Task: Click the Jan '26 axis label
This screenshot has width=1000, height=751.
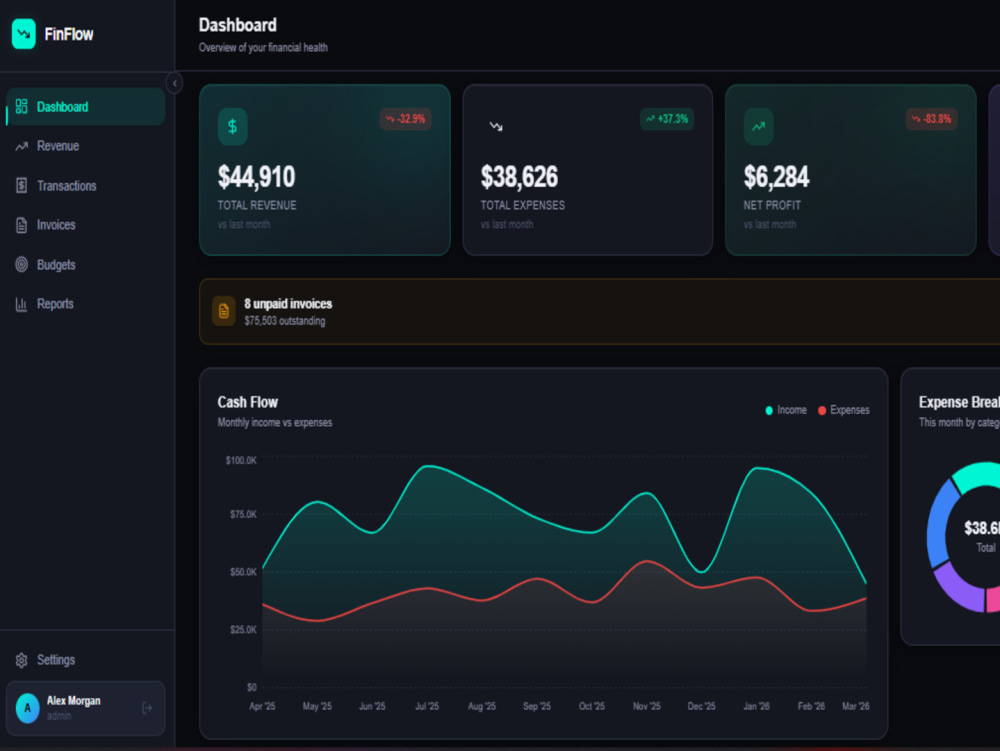Action: [756, 706]
